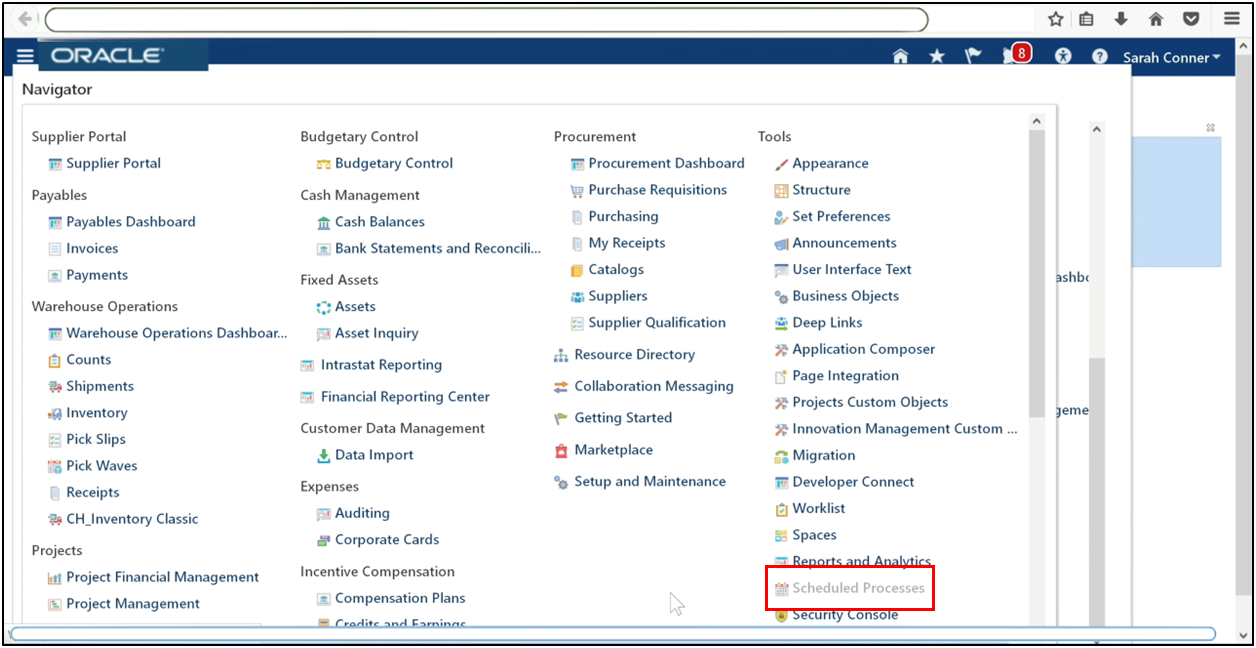Click the watchlist flag icon
Viewport: 1256px width, 648px height.
(972, 55)
